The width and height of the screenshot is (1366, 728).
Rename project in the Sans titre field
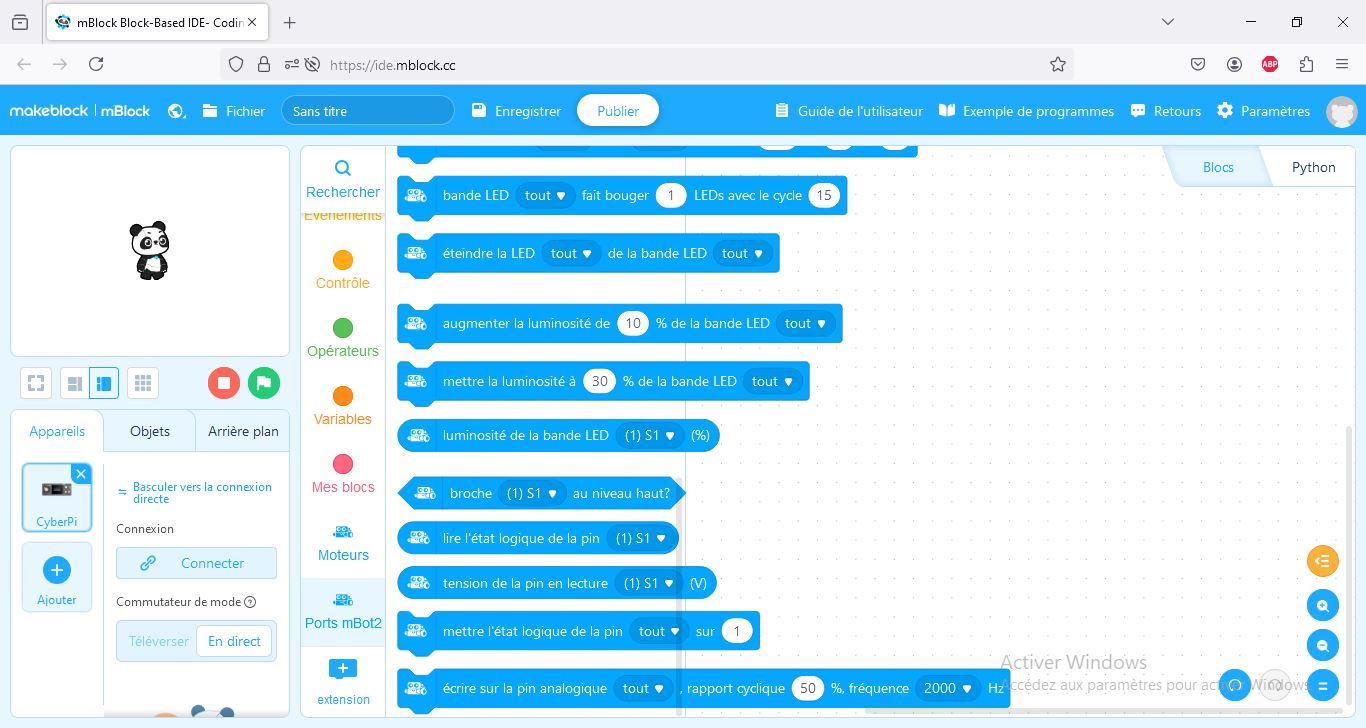[x=367, y=111]
